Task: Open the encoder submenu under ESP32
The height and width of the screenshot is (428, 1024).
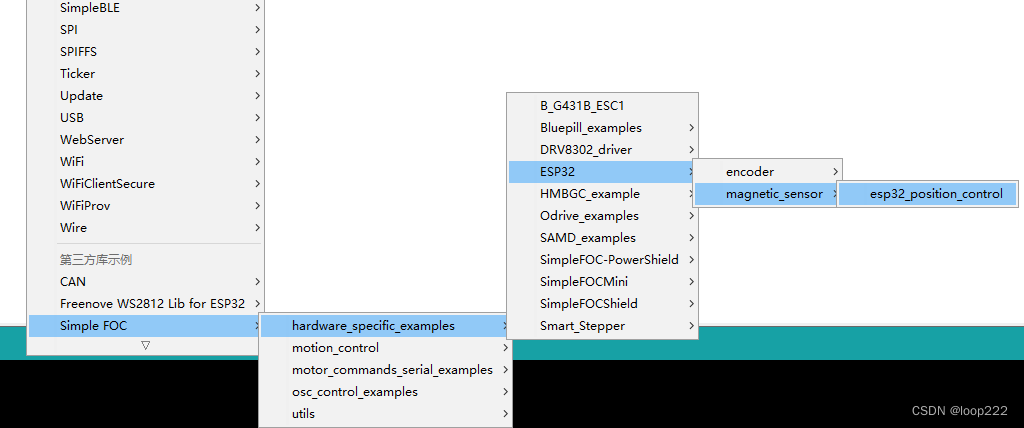Action: point(767,172)
